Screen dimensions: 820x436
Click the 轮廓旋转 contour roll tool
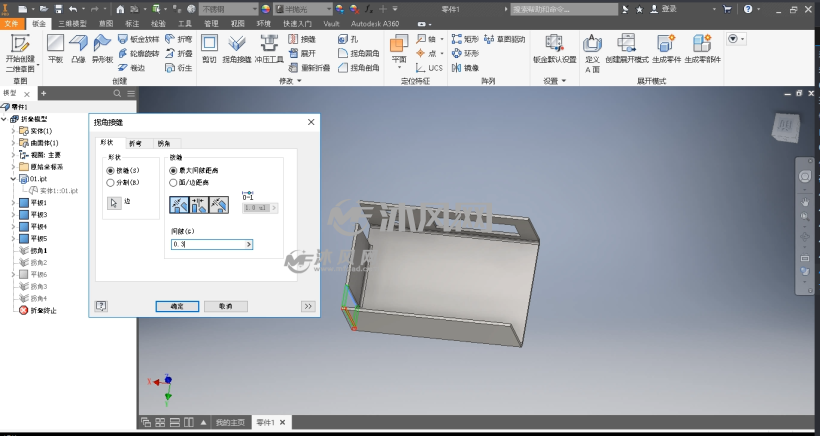(138, 53)
